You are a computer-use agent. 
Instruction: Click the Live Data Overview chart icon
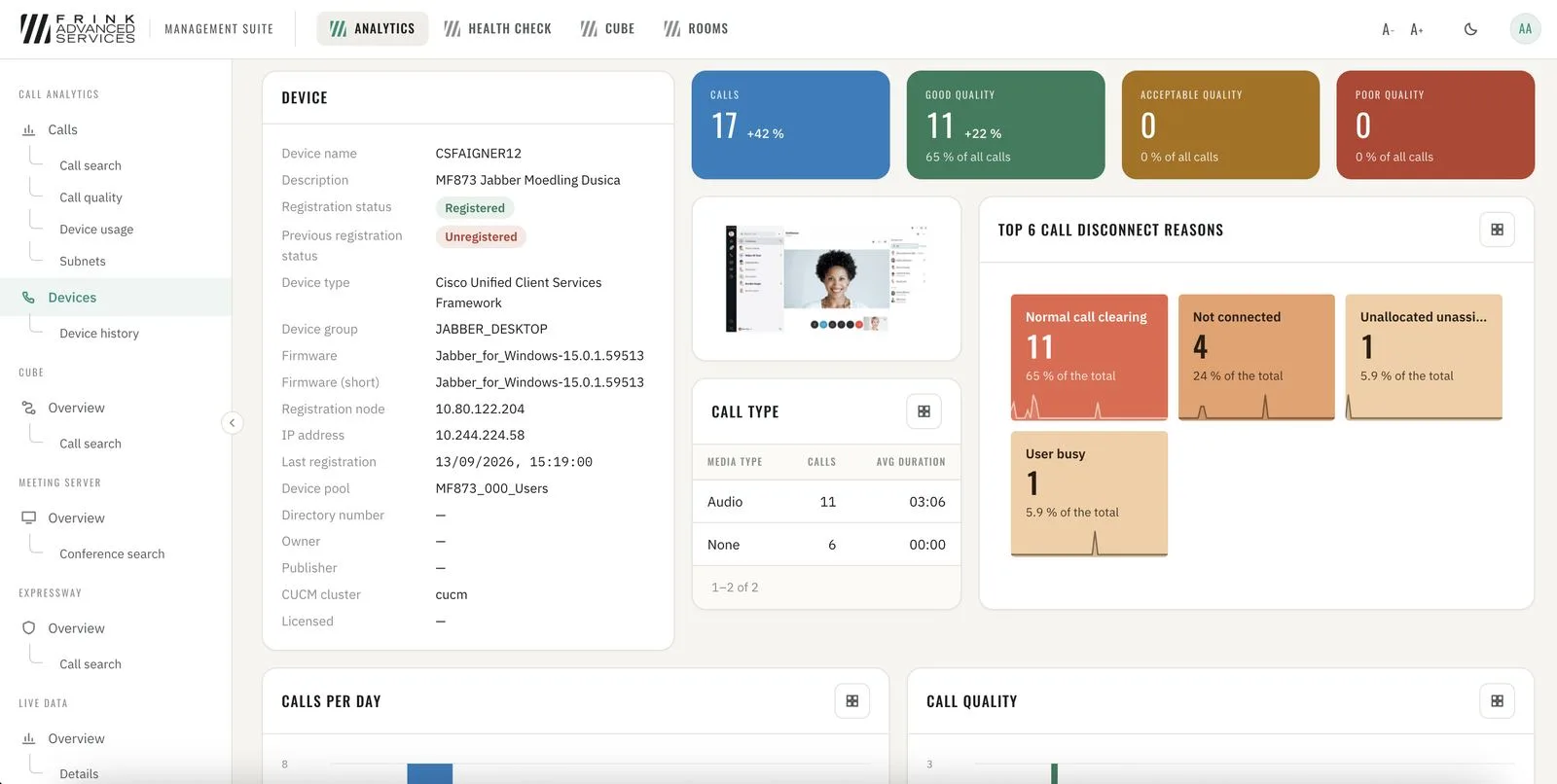pyautogui.click(x=28, y=738)
